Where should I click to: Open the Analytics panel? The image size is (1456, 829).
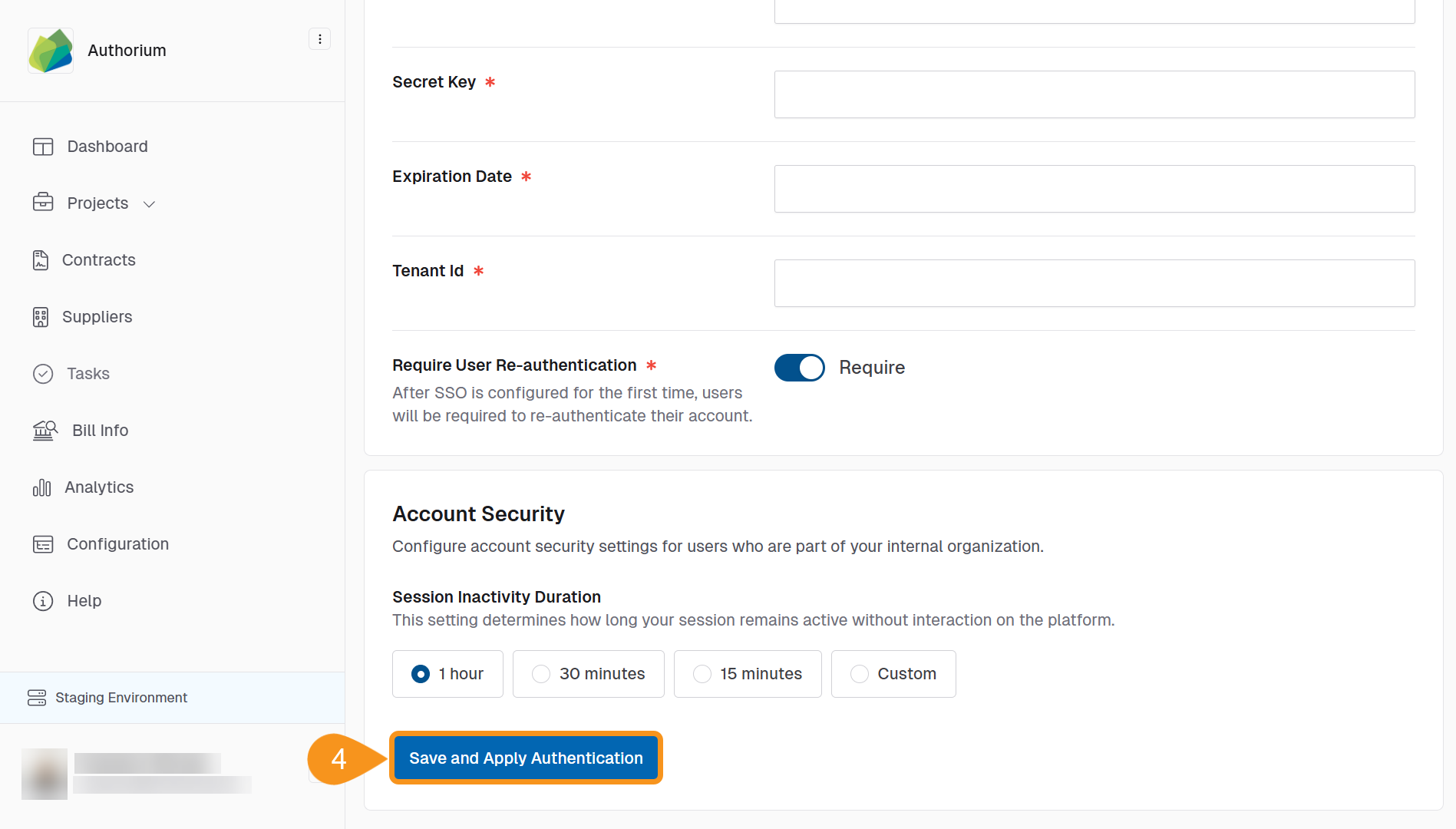point(99,487)
